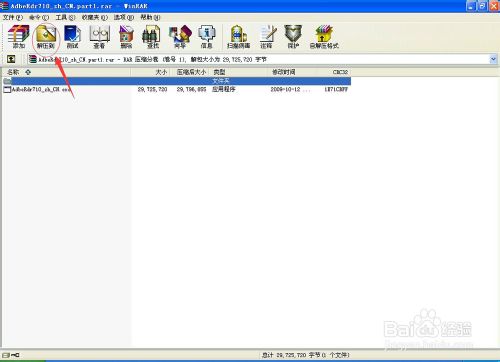Restore down the WinRAR window
Viewport: 500px width, 362px height.
[x=482, y=6]
